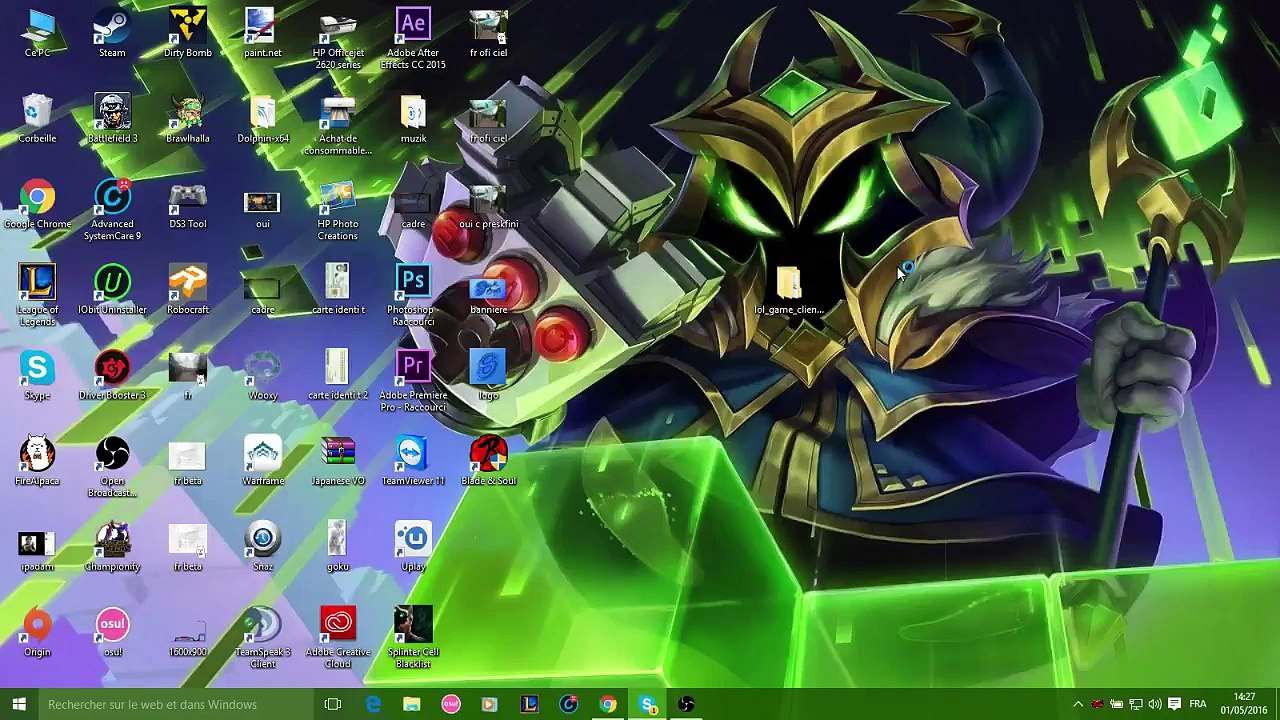Show hidden system tray icons
1280x720 pixels.
click(1078, 704)
